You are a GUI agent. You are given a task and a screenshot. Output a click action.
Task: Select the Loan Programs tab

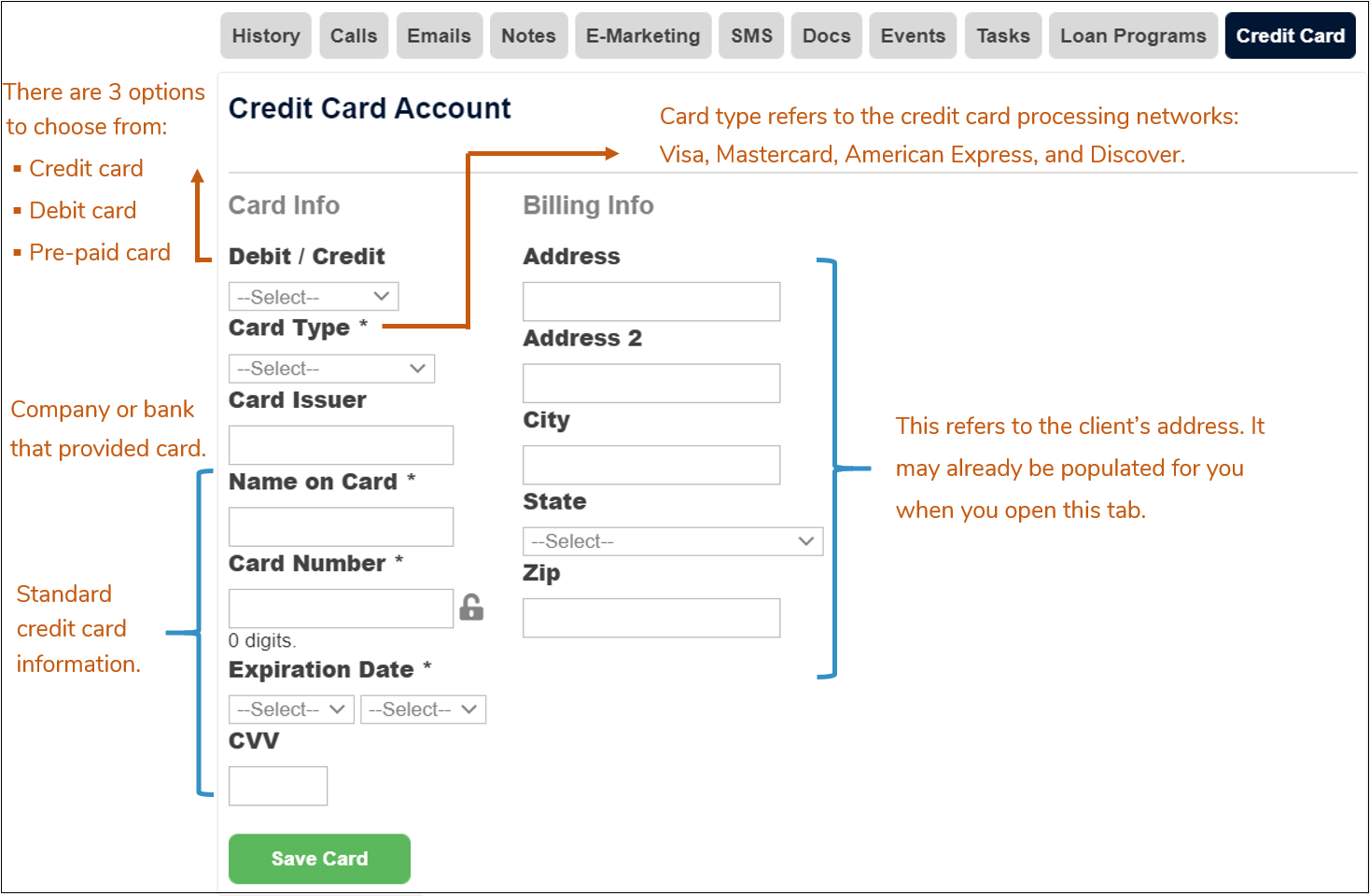click(1132, 35)
